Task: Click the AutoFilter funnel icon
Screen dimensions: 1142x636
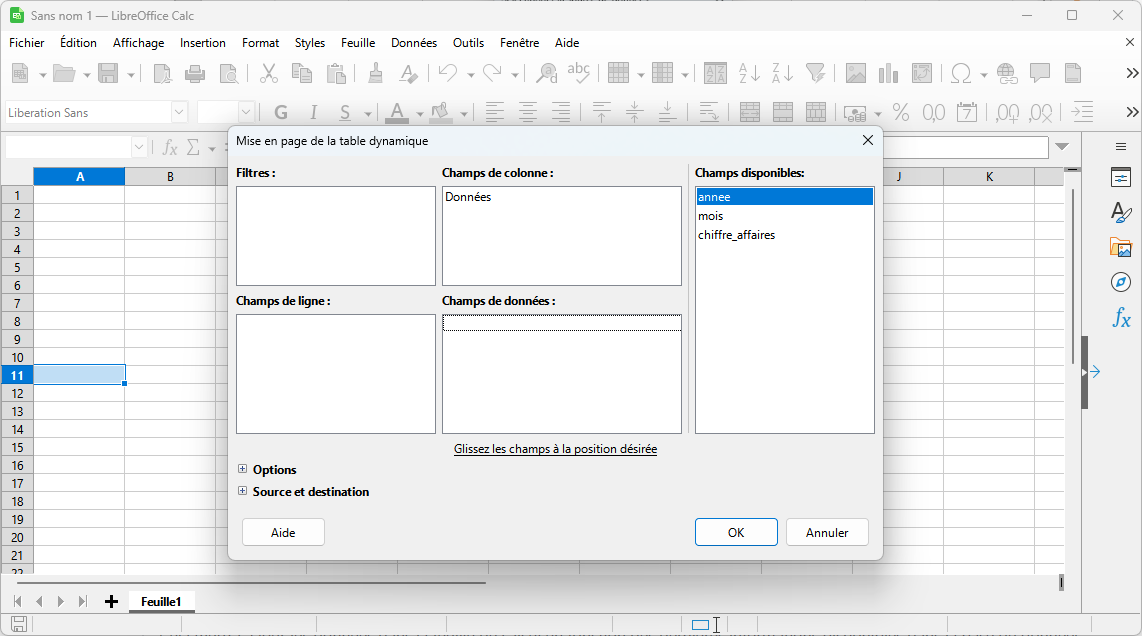Action: click(x=816, y=73)
